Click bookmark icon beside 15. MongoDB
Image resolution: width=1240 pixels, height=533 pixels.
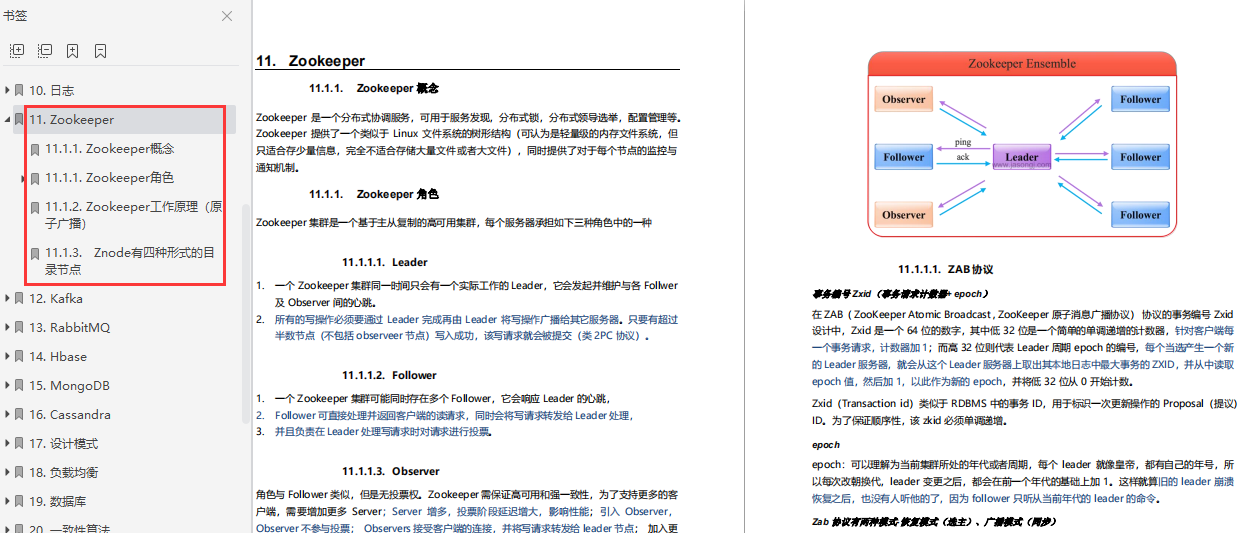[19, 386]
